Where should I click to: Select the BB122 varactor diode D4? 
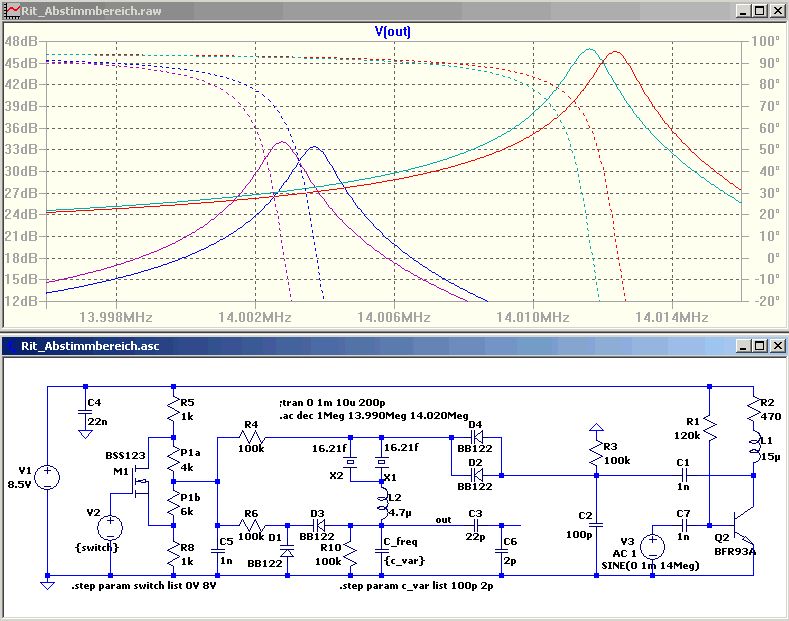(476, 436)
